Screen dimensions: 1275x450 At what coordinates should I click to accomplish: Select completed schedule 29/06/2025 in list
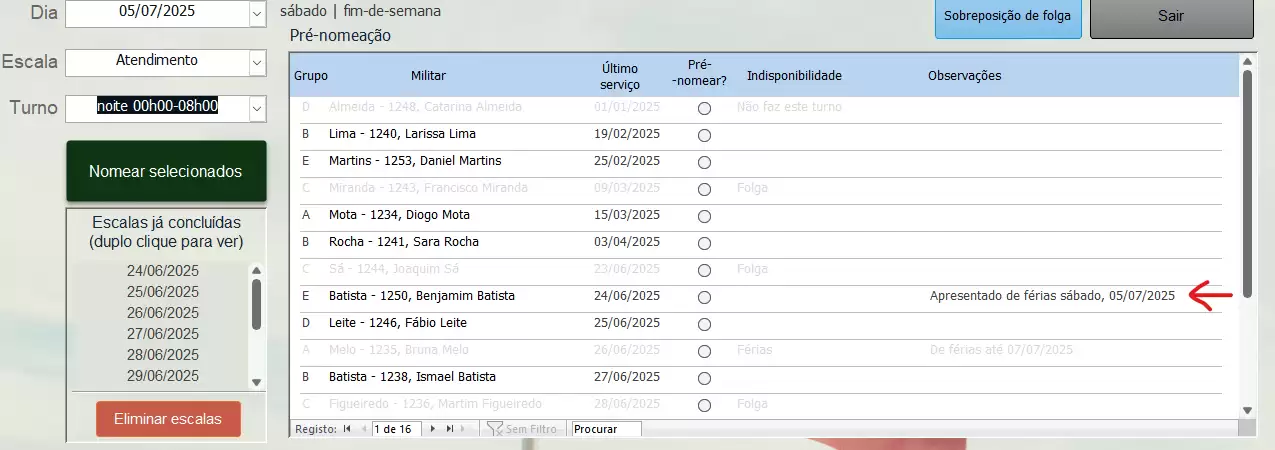click(161, 376)
